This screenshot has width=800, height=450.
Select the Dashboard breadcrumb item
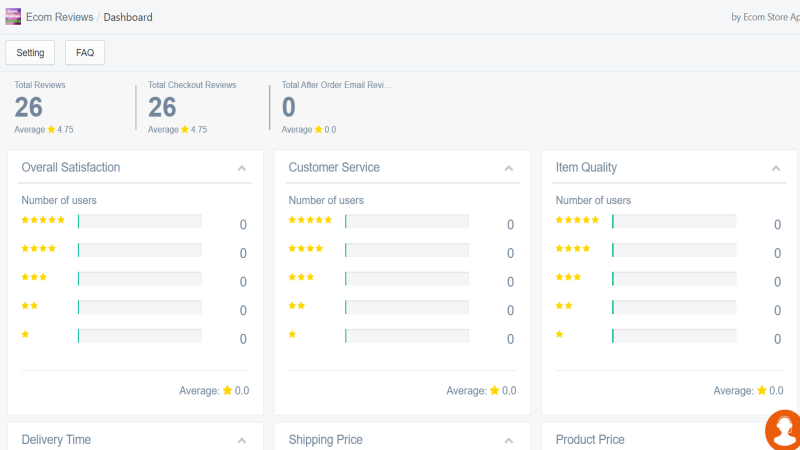(x=128, y=17)
